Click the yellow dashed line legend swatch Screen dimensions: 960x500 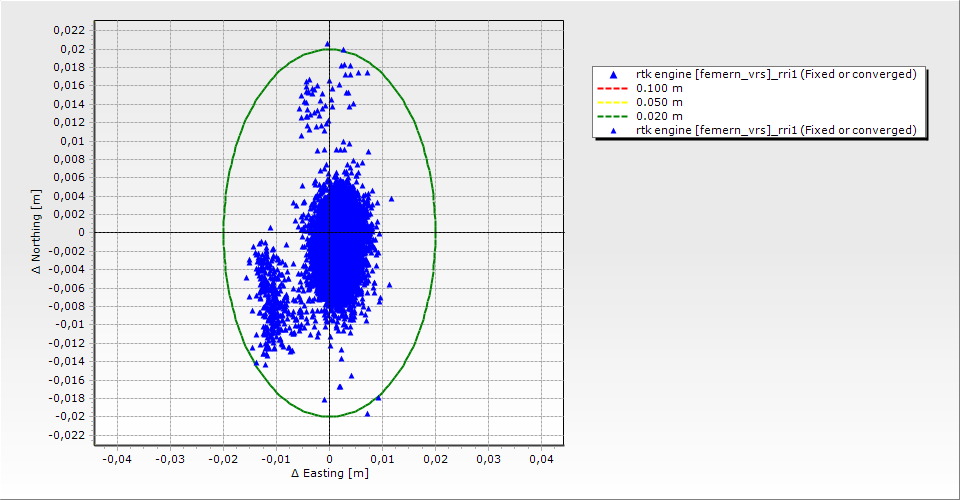click(x=613, y=102)
